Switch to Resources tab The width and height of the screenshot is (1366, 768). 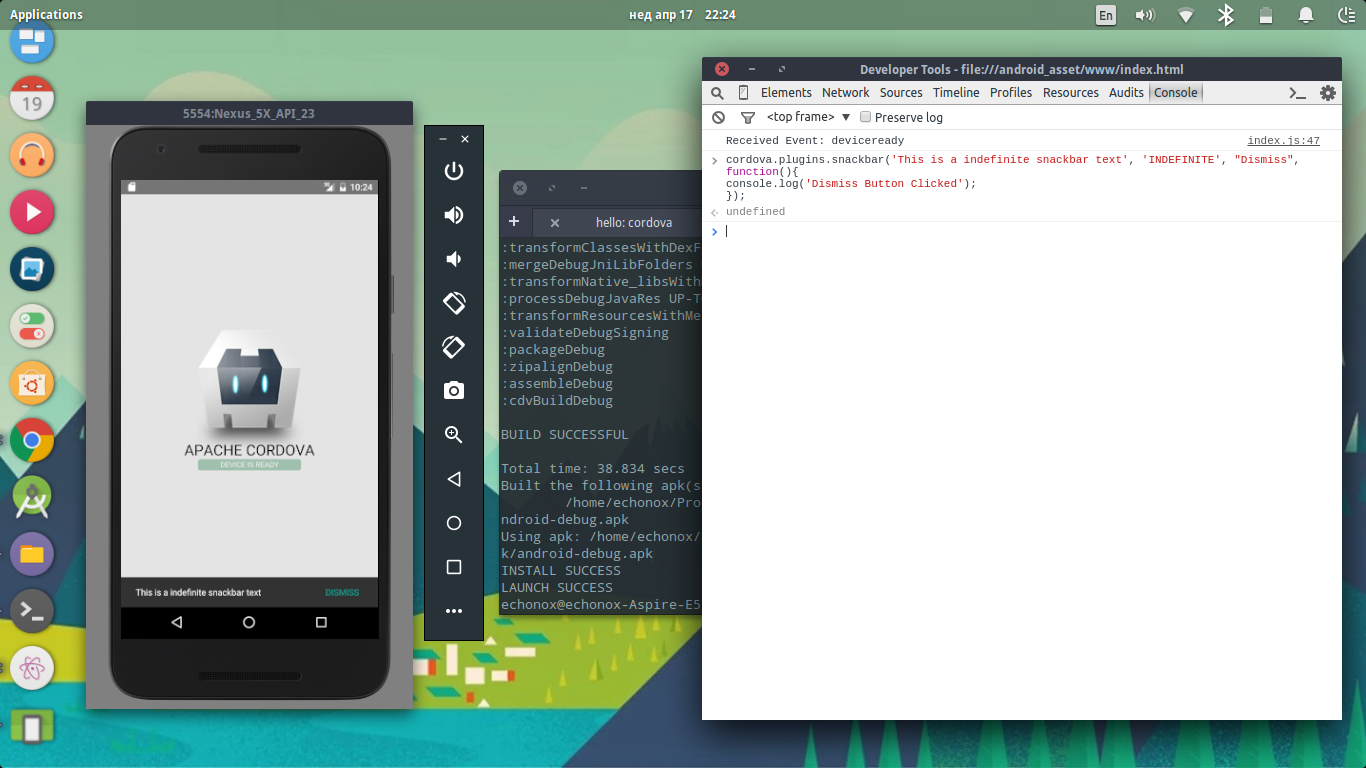1071,93
